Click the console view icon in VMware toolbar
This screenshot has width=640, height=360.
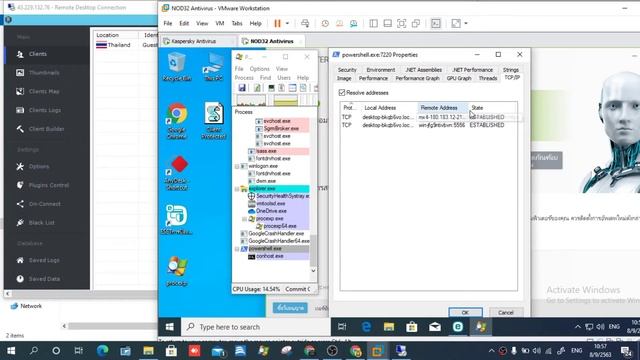436,24
